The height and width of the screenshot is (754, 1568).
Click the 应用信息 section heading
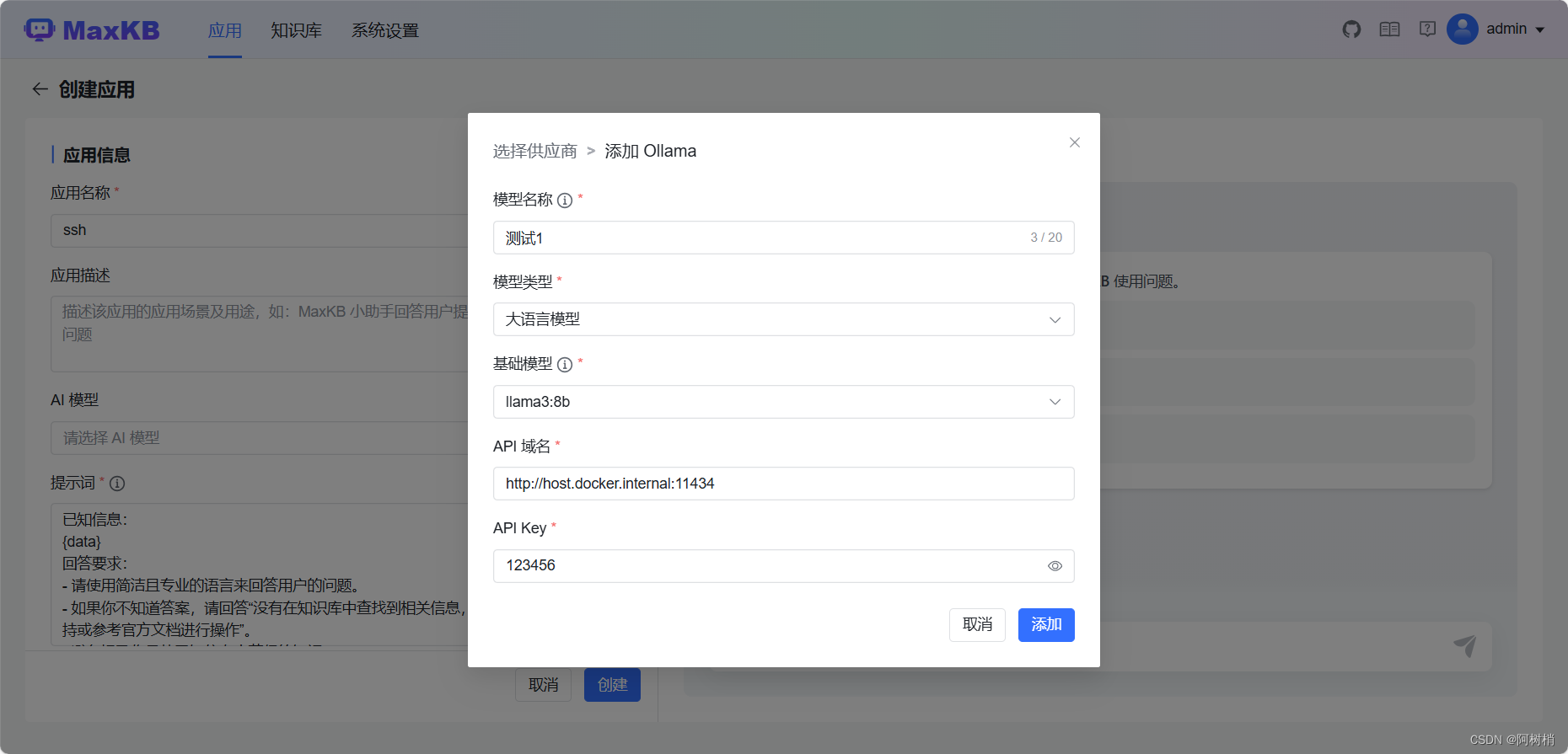tap(97, 155)
